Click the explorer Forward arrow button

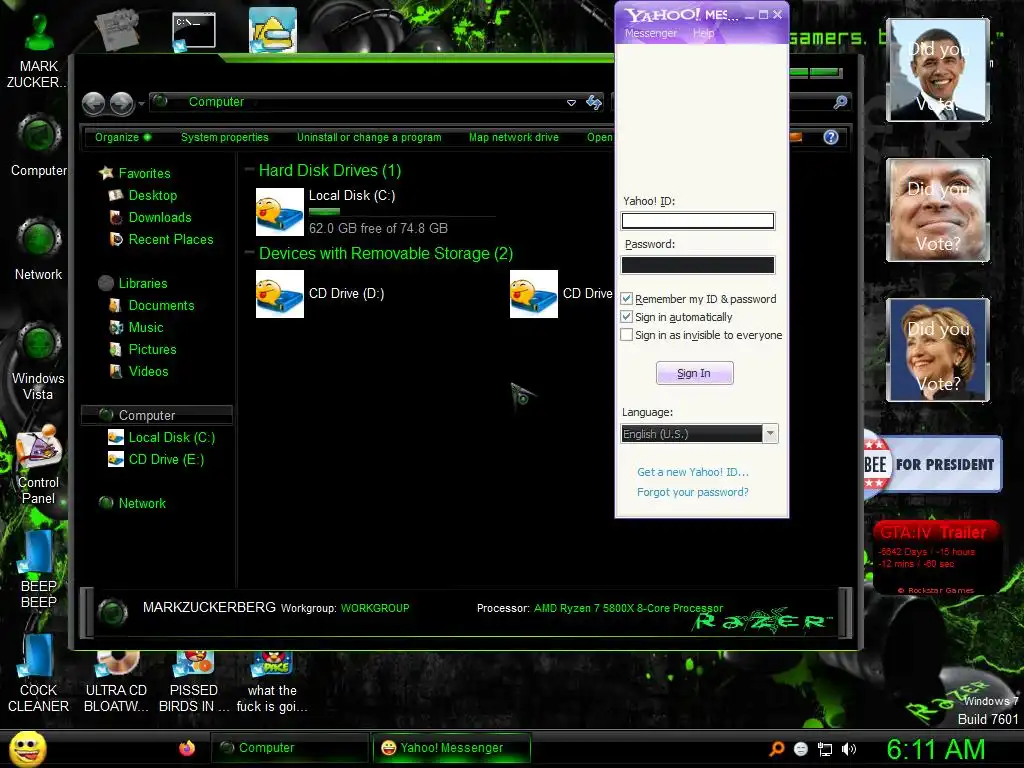point(121,103)
